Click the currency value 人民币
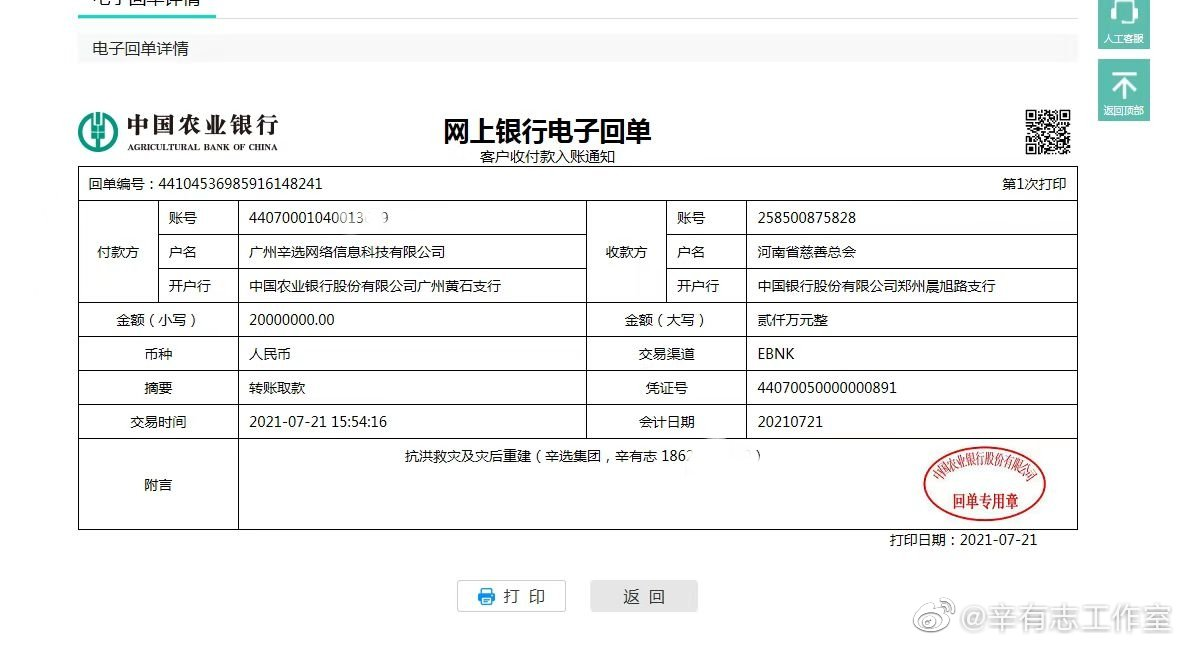Image resolution: width=1183 pixels, height=645 pixels. pos(269,354)
